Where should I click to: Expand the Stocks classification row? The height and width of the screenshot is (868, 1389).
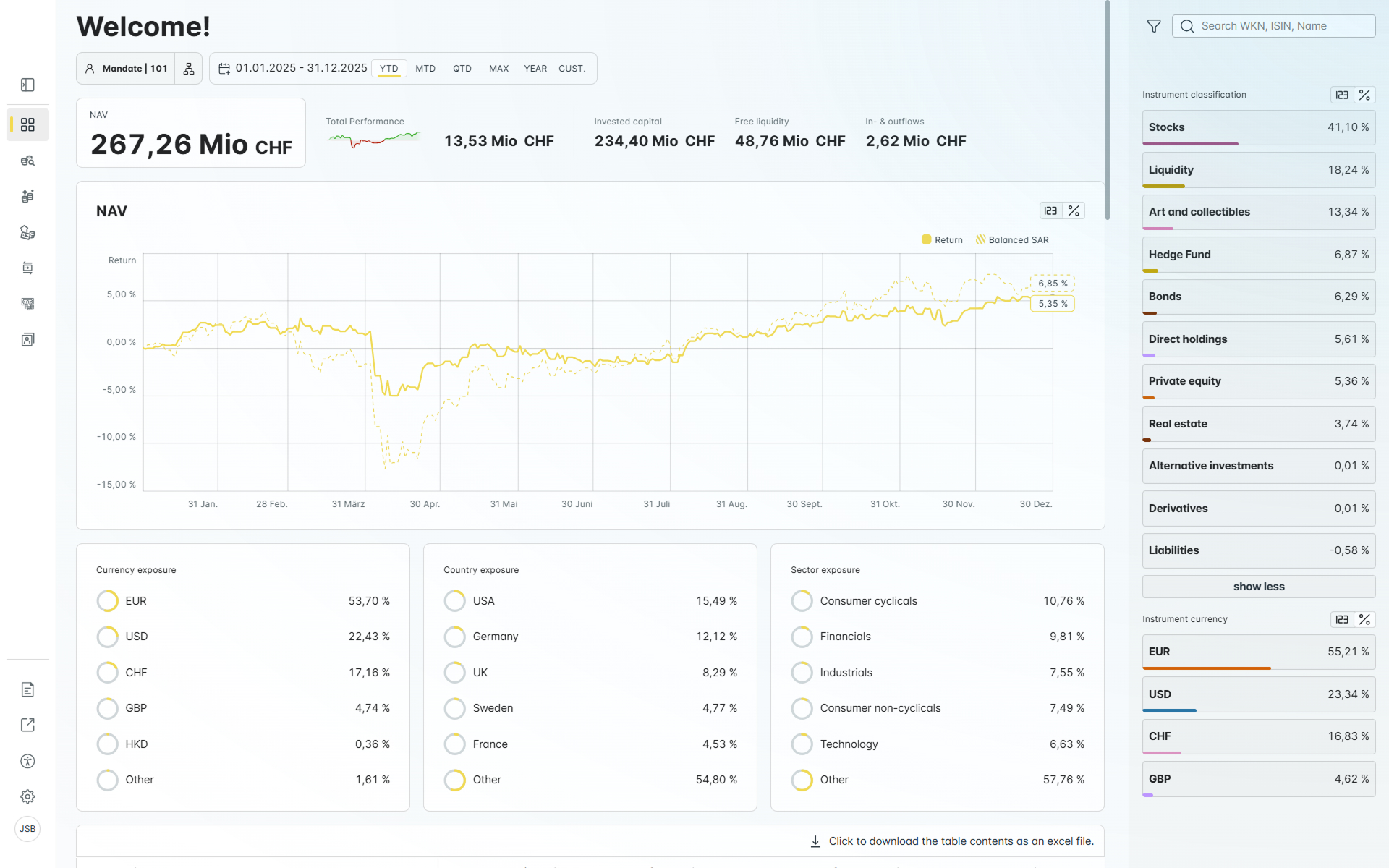pyautogui.click(x=1258, y=127)
